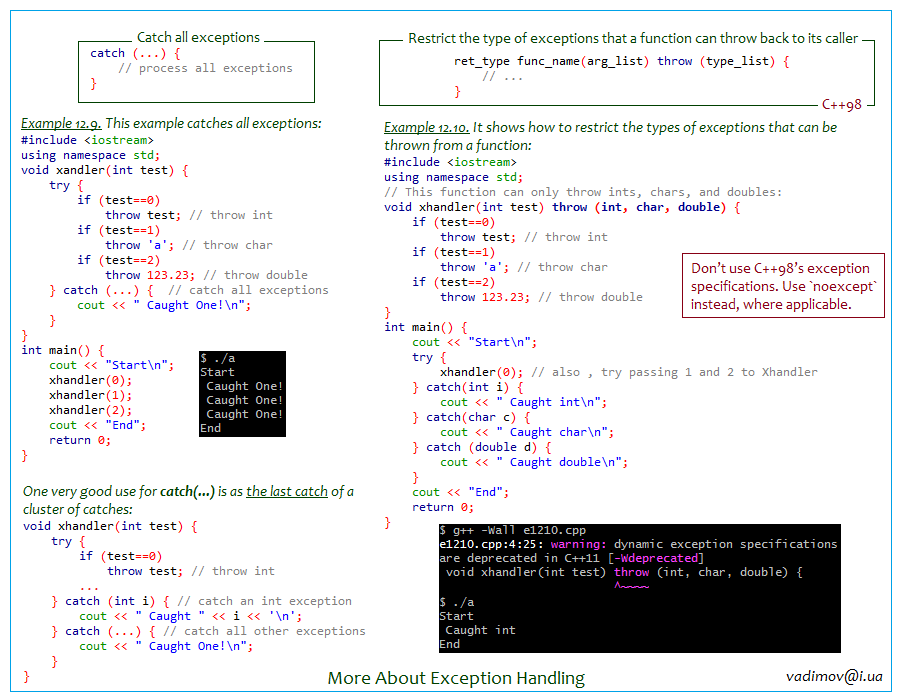
Task: Click the 'throw 123.23; // throw double' line in Example 12.9
Action: (x=206, y=275)
